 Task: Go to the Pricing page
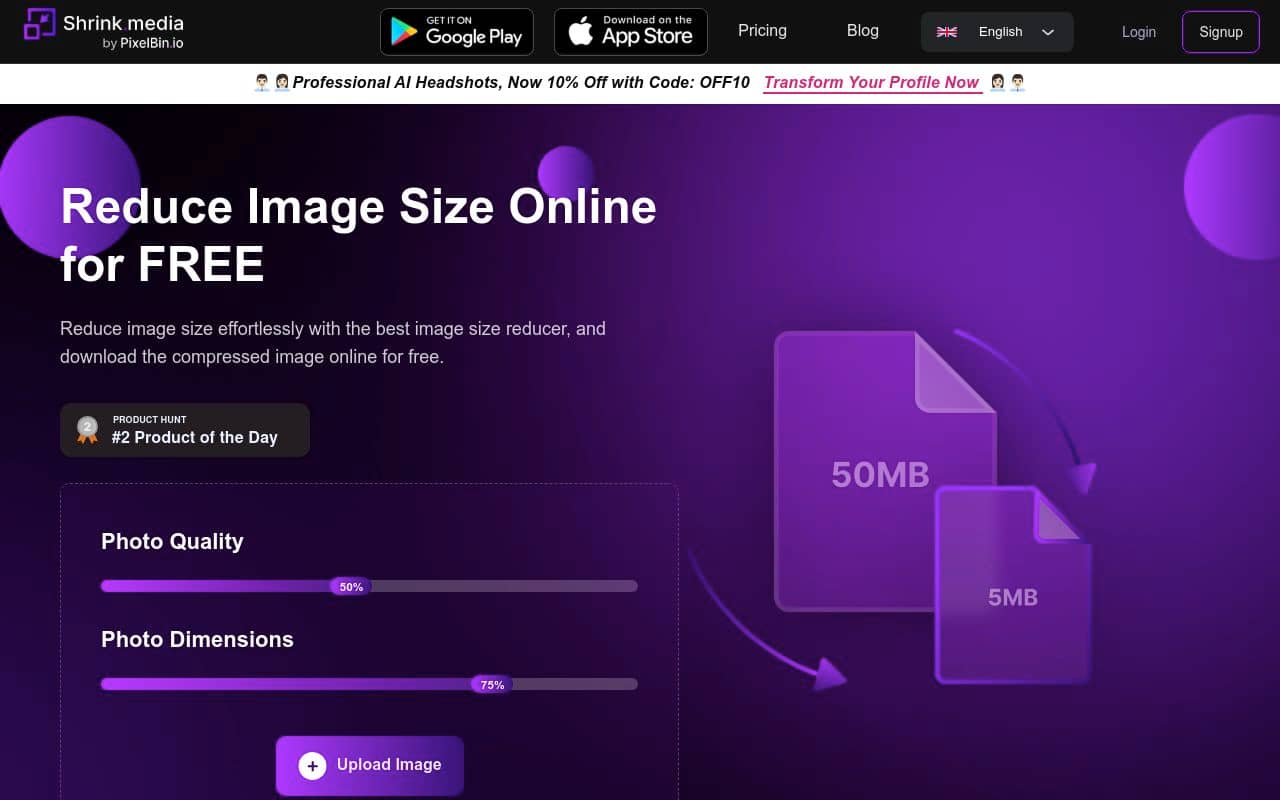coord(762,30)
